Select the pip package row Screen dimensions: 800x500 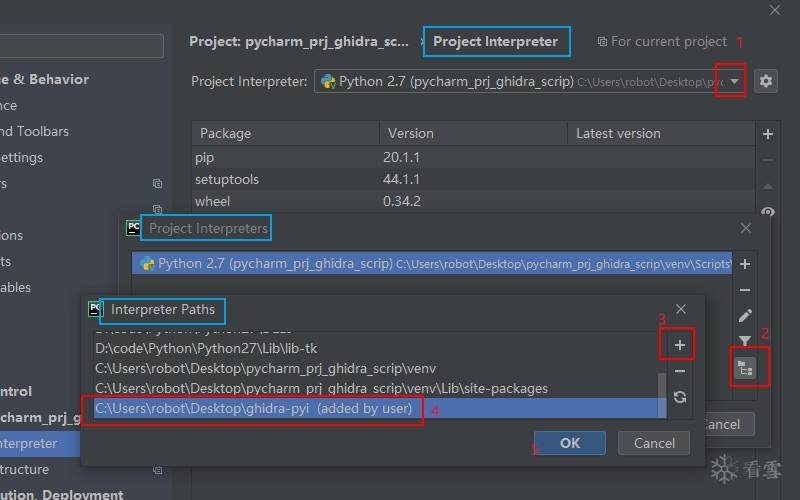(473, 157)
